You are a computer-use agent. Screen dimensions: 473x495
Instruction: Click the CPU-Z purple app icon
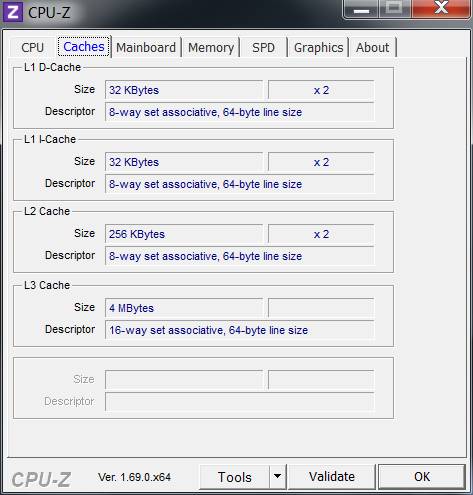13,12
